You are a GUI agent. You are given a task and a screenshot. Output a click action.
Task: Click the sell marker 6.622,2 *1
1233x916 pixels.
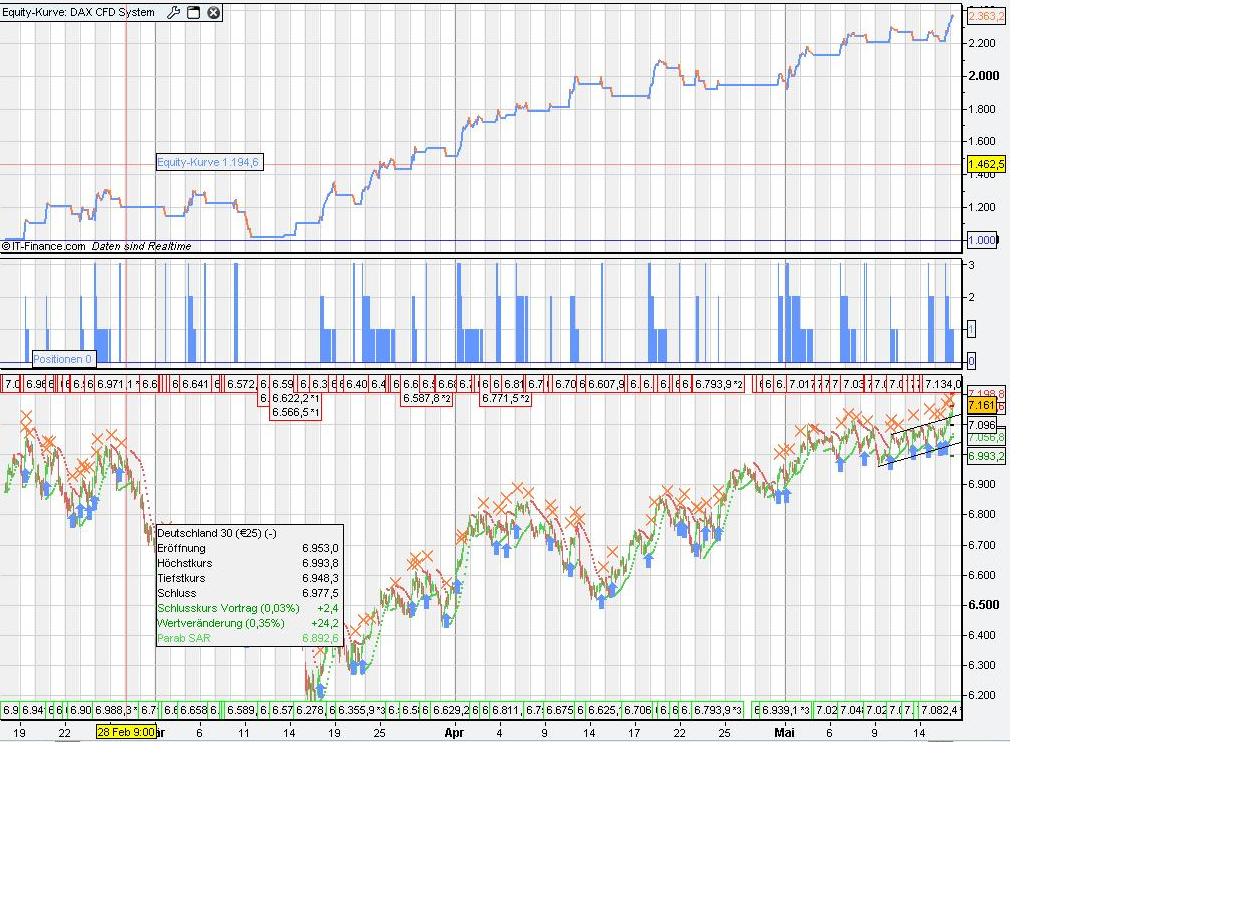coord(296,398)
